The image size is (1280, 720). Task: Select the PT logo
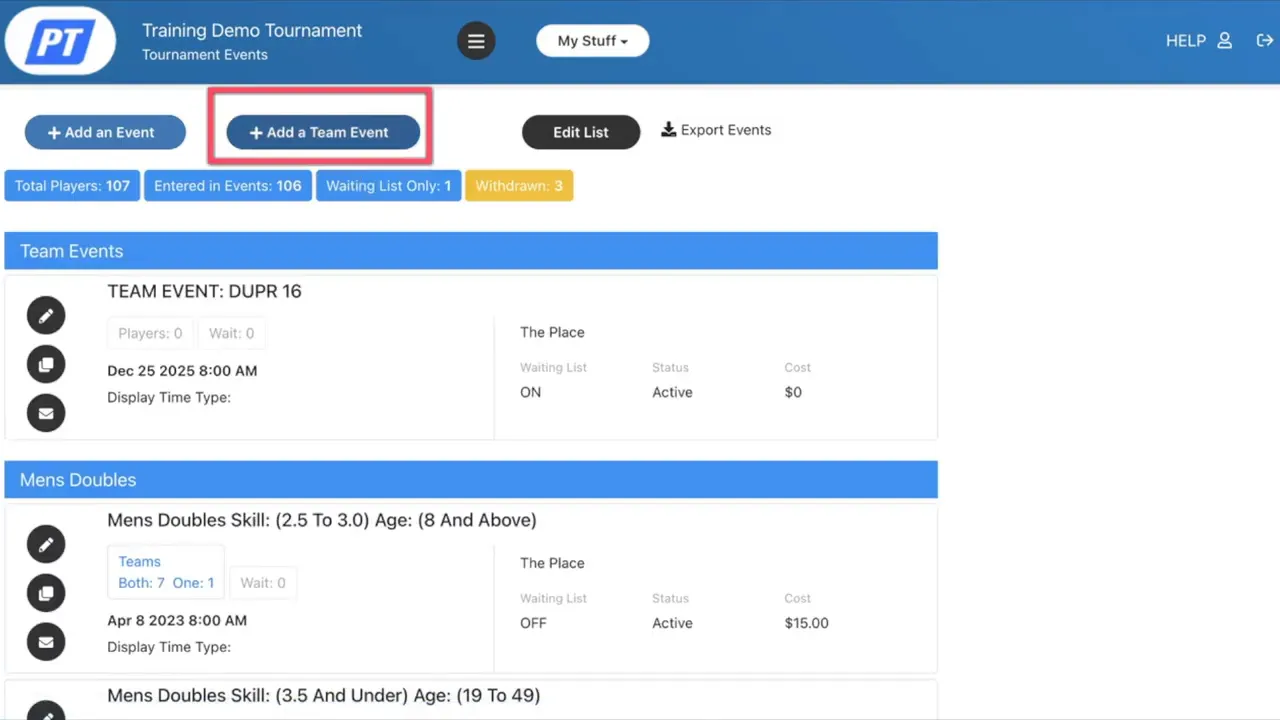pos(60,40)
